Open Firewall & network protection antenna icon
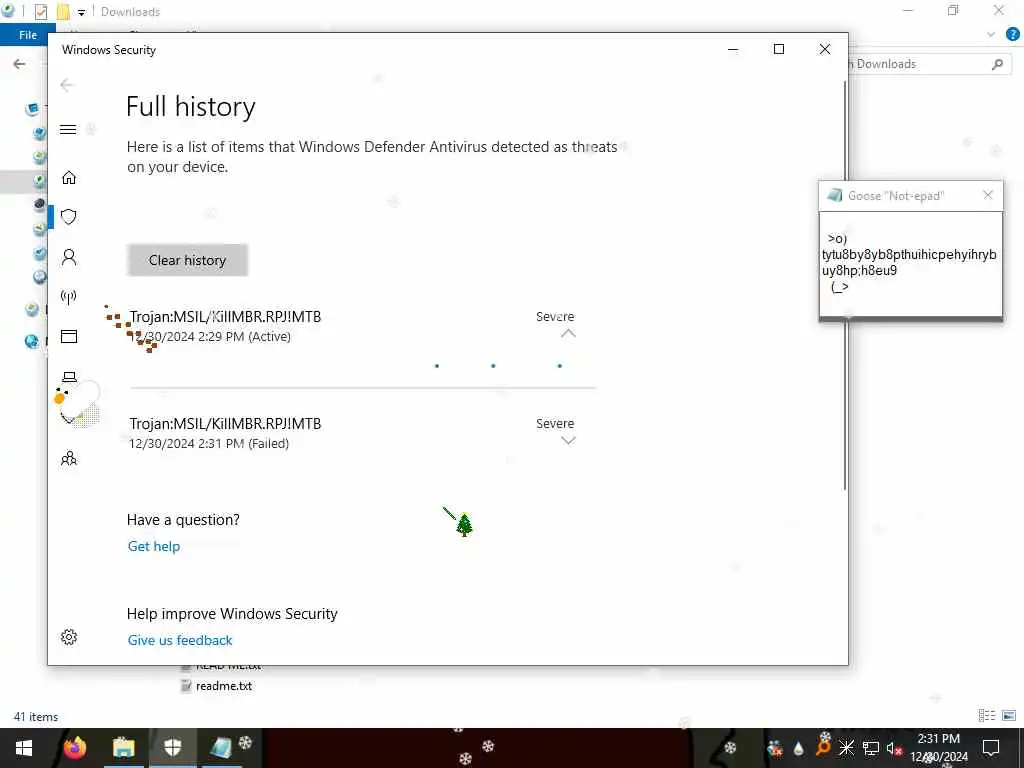Image resolution: width=1024 pixels, height=768 pixels. [69, 297]
